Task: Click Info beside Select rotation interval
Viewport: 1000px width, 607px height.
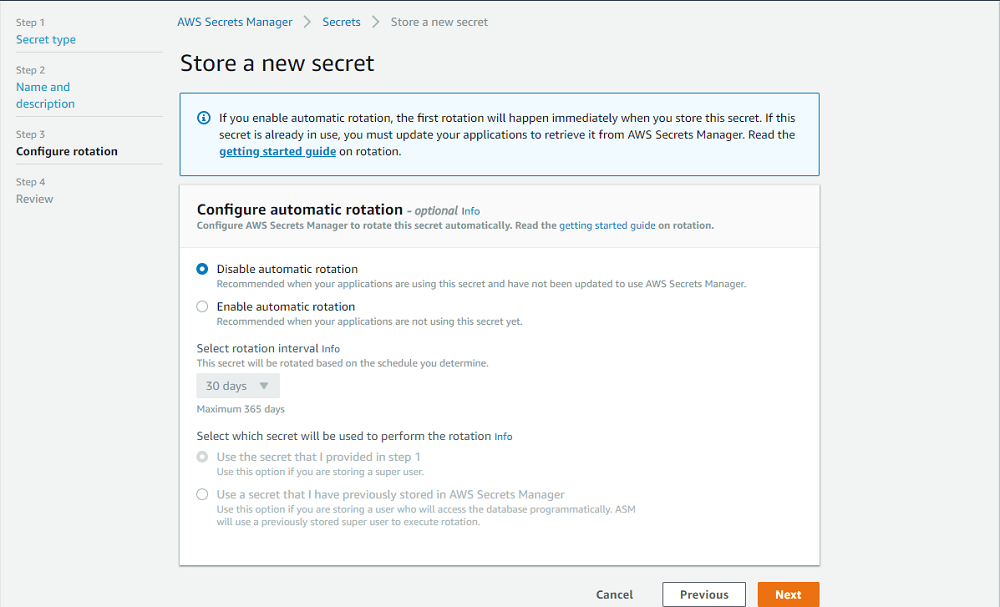Action: tap(330, 348)
